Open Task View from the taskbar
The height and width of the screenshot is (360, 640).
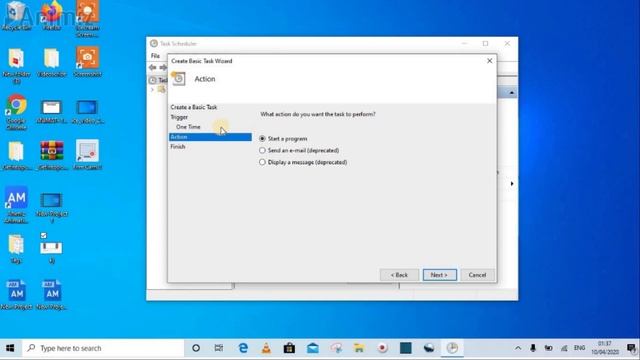click(x=219, y=348)
